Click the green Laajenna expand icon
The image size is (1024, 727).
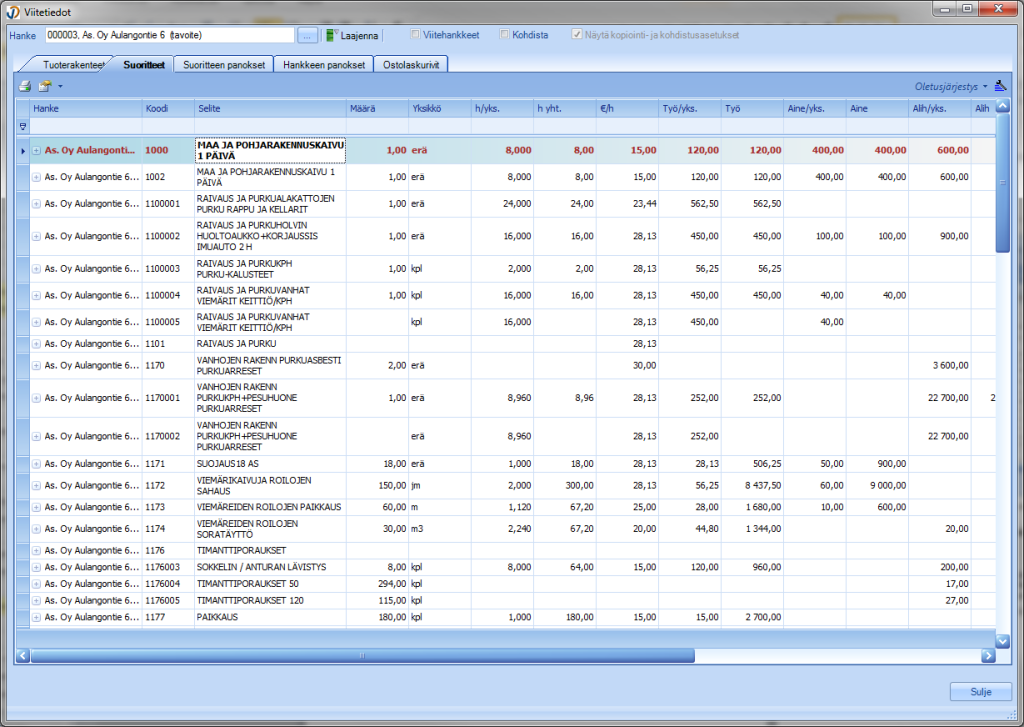point(332,35)
